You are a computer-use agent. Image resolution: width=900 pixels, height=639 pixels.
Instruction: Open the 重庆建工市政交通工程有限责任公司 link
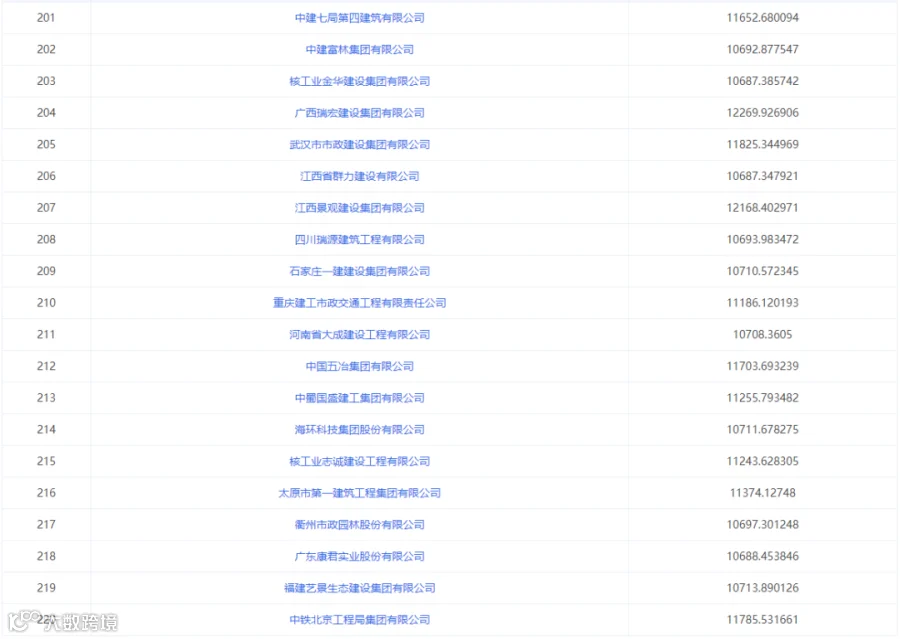click(359, 303)
